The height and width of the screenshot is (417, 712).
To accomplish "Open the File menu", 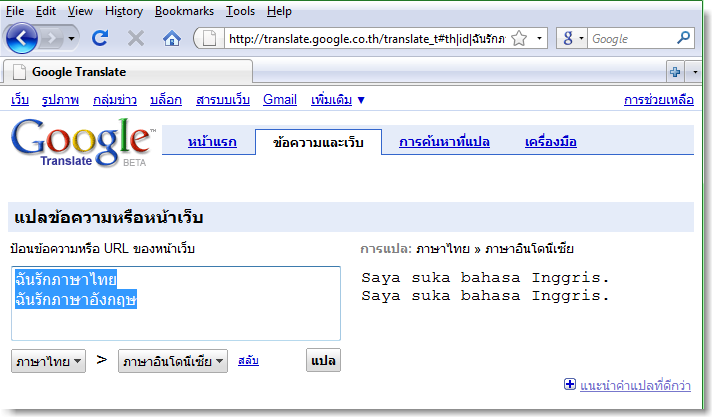I will (15, 11).
